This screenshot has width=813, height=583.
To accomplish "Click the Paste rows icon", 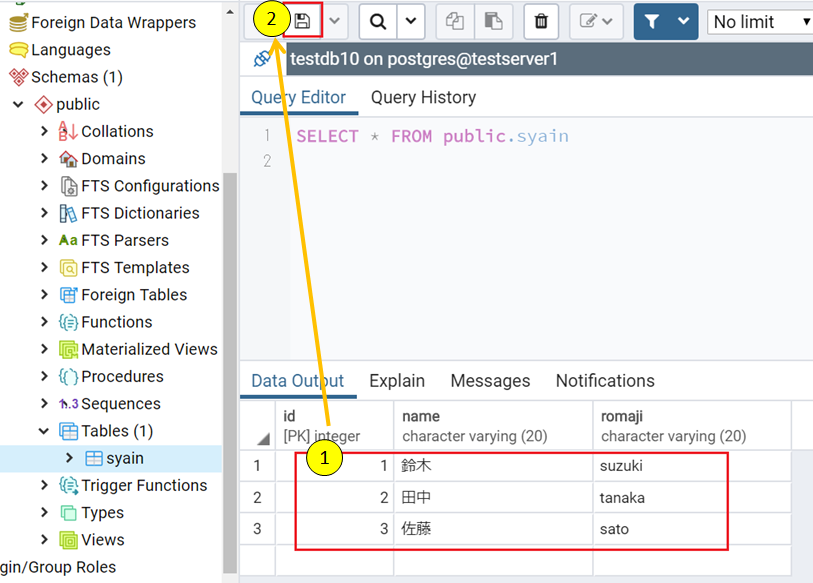I will pyautogui.click(x=493, y=21).
